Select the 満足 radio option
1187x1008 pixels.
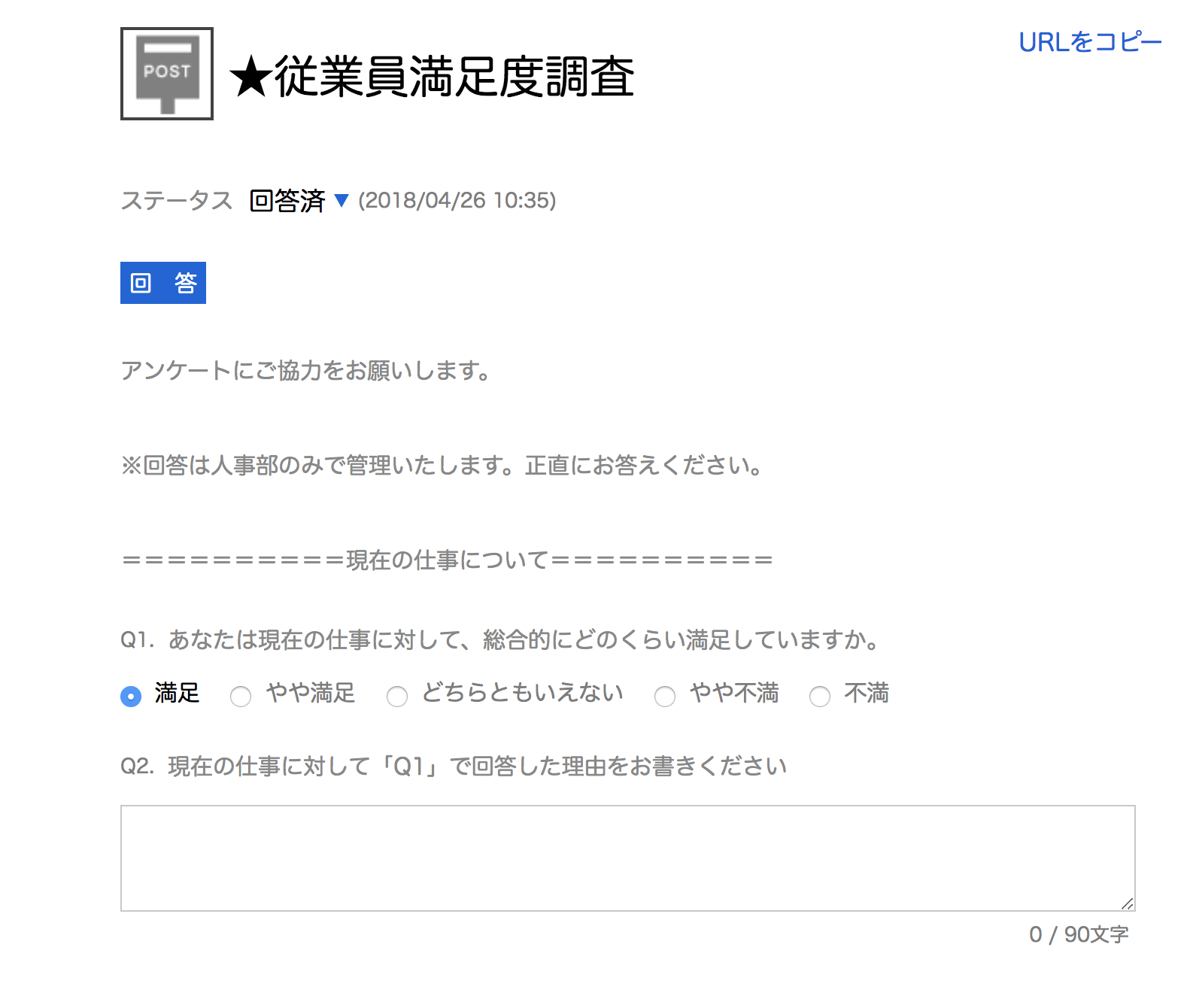131,697
